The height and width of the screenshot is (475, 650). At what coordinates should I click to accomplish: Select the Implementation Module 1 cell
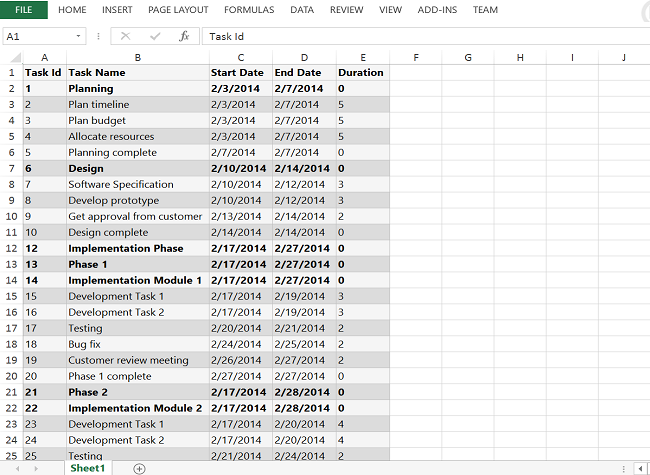(x=138, y=280)
